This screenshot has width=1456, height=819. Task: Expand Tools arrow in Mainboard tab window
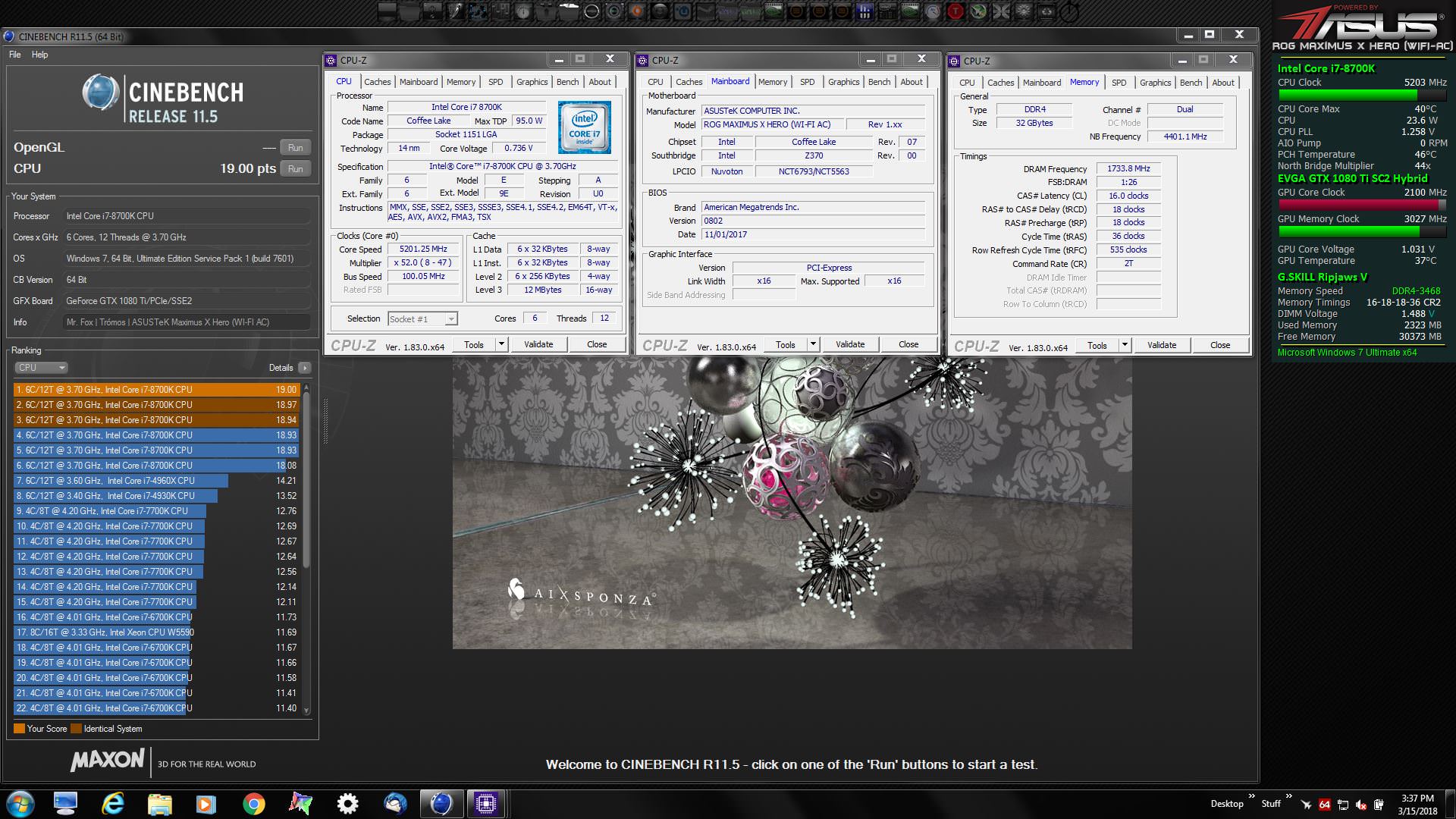pos(813,344)
